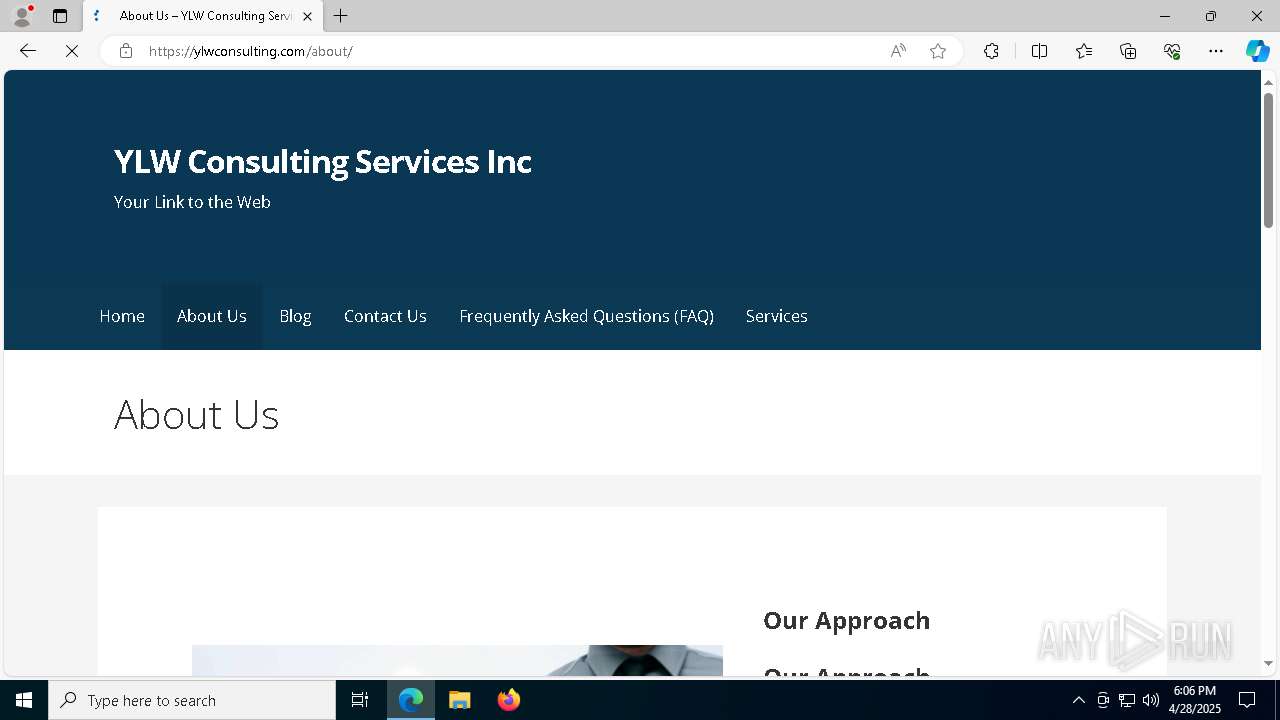Open clock showing 6:06 PM
Image resolution: width=1280 pixels, height=720 pixels.
tap(1194, 700)
